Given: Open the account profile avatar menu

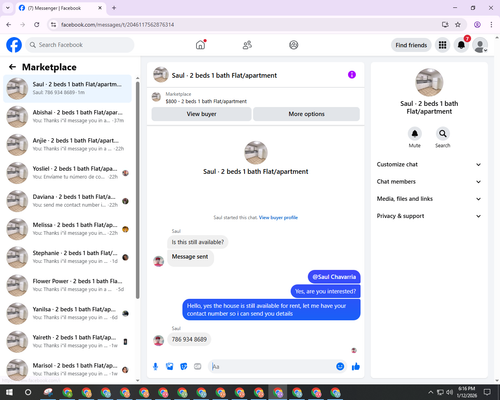Looking at the screenshot, I should click(480, 45).
